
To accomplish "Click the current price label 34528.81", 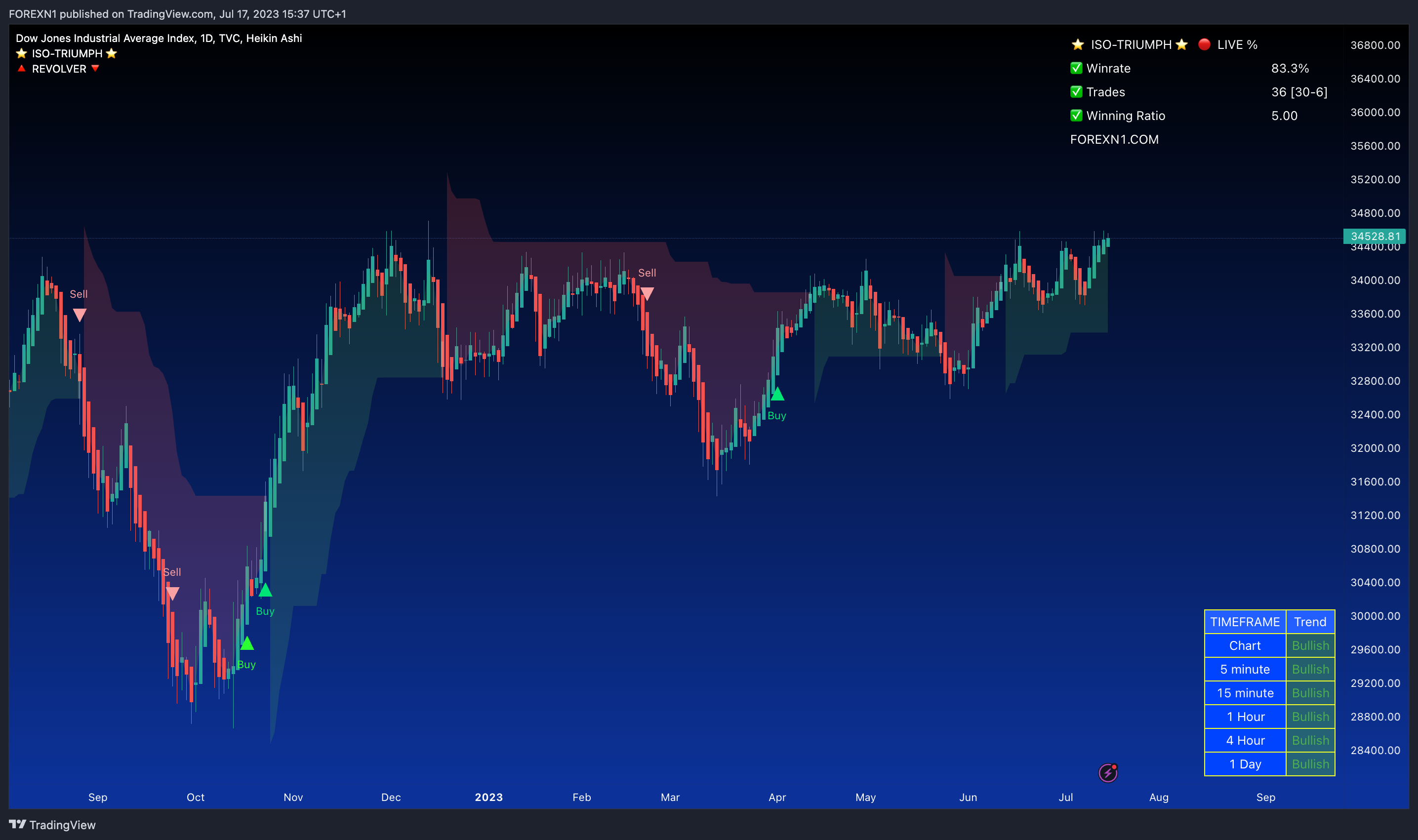I will [x=1375, y=236].
